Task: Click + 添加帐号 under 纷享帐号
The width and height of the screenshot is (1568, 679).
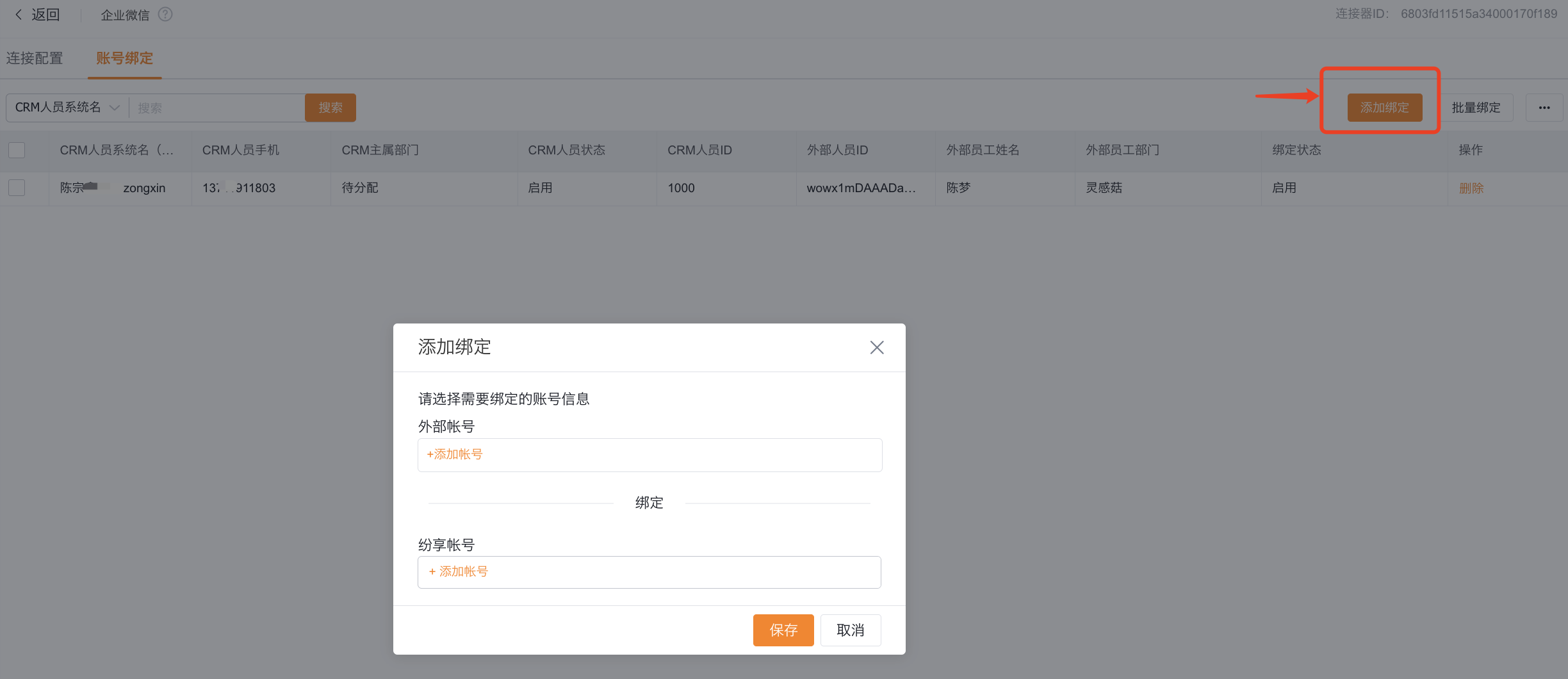Action: coord(459,571)
